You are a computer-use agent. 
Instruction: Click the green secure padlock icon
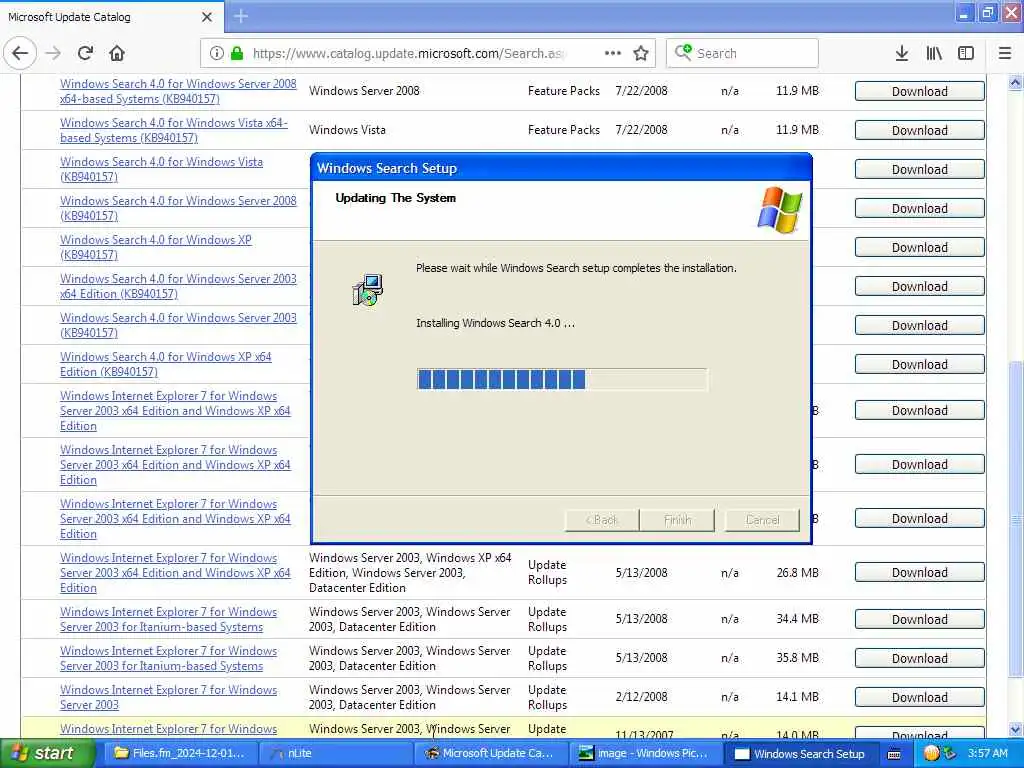(237, 54)
